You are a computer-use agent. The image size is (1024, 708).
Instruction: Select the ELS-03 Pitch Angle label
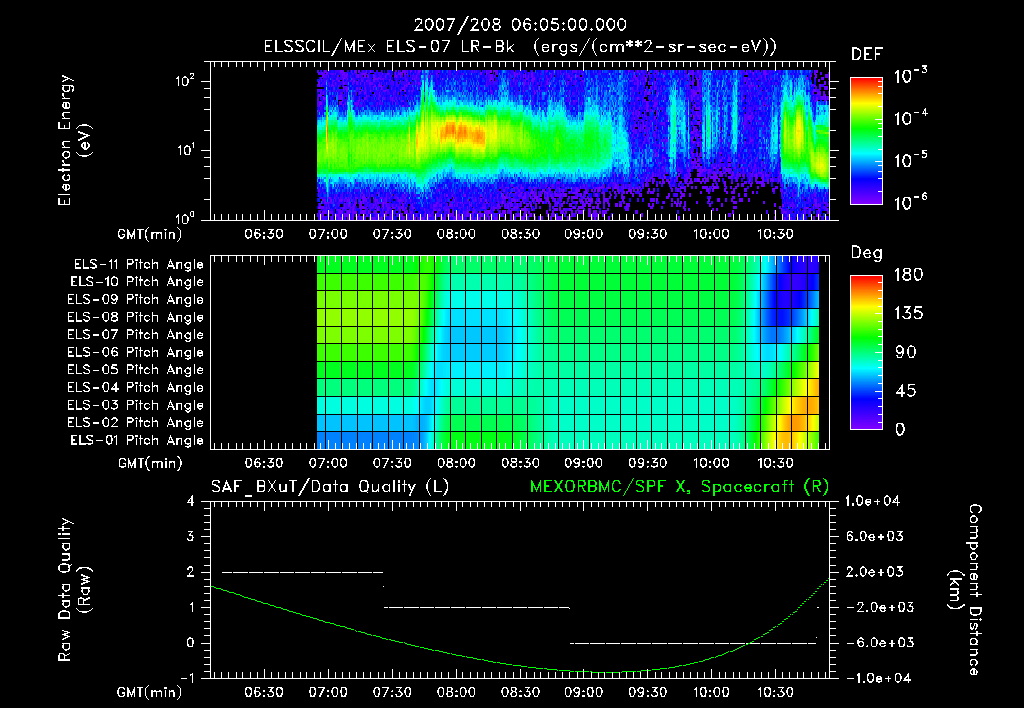coord(136,405)
